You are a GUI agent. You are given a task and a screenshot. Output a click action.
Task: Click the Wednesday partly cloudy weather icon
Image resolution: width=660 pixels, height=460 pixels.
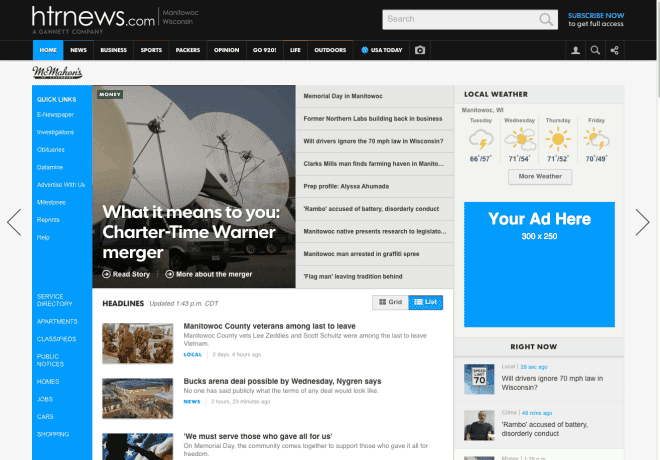(x=520, y=139)
